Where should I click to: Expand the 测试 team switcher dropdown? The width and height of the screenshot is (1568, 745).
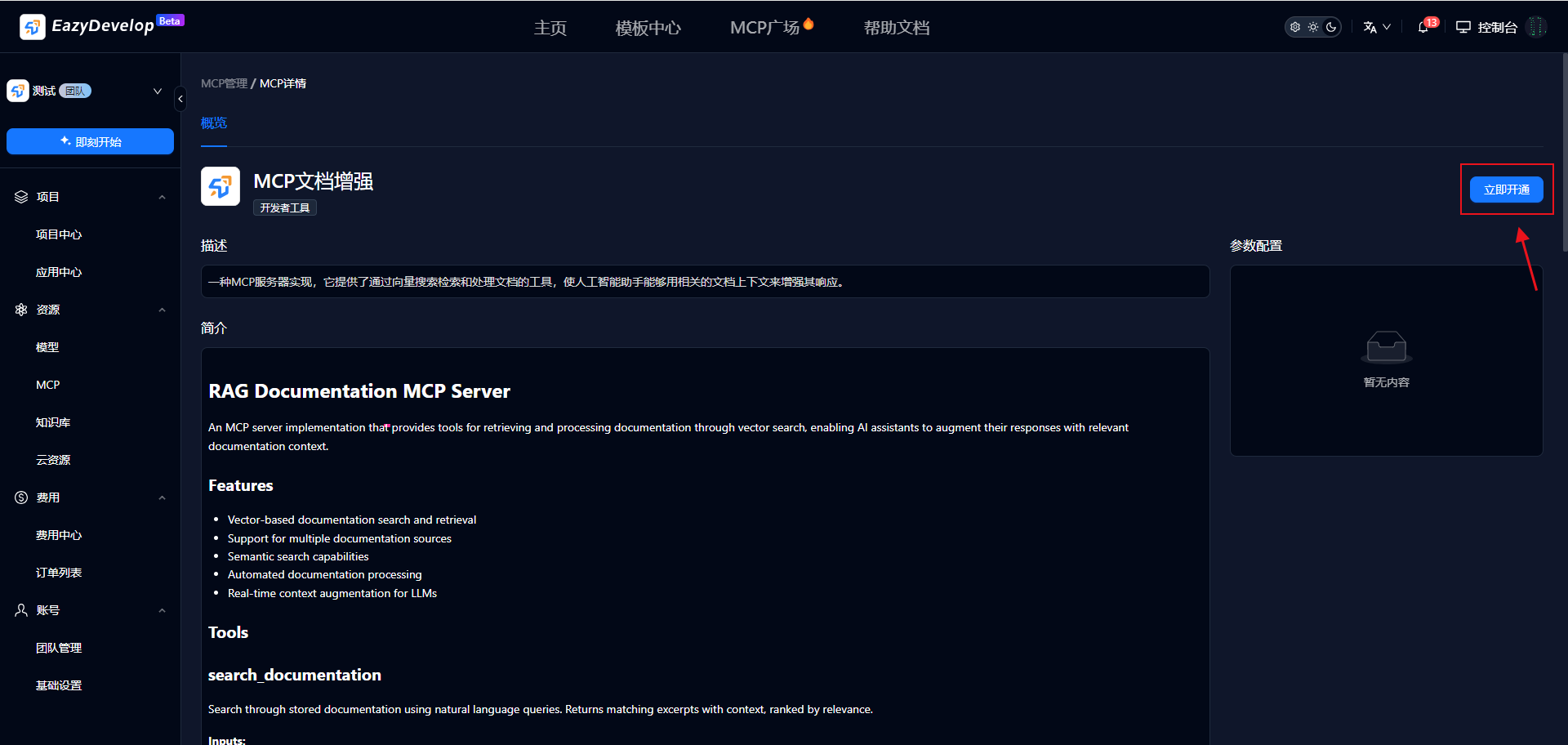pos(158,91)
